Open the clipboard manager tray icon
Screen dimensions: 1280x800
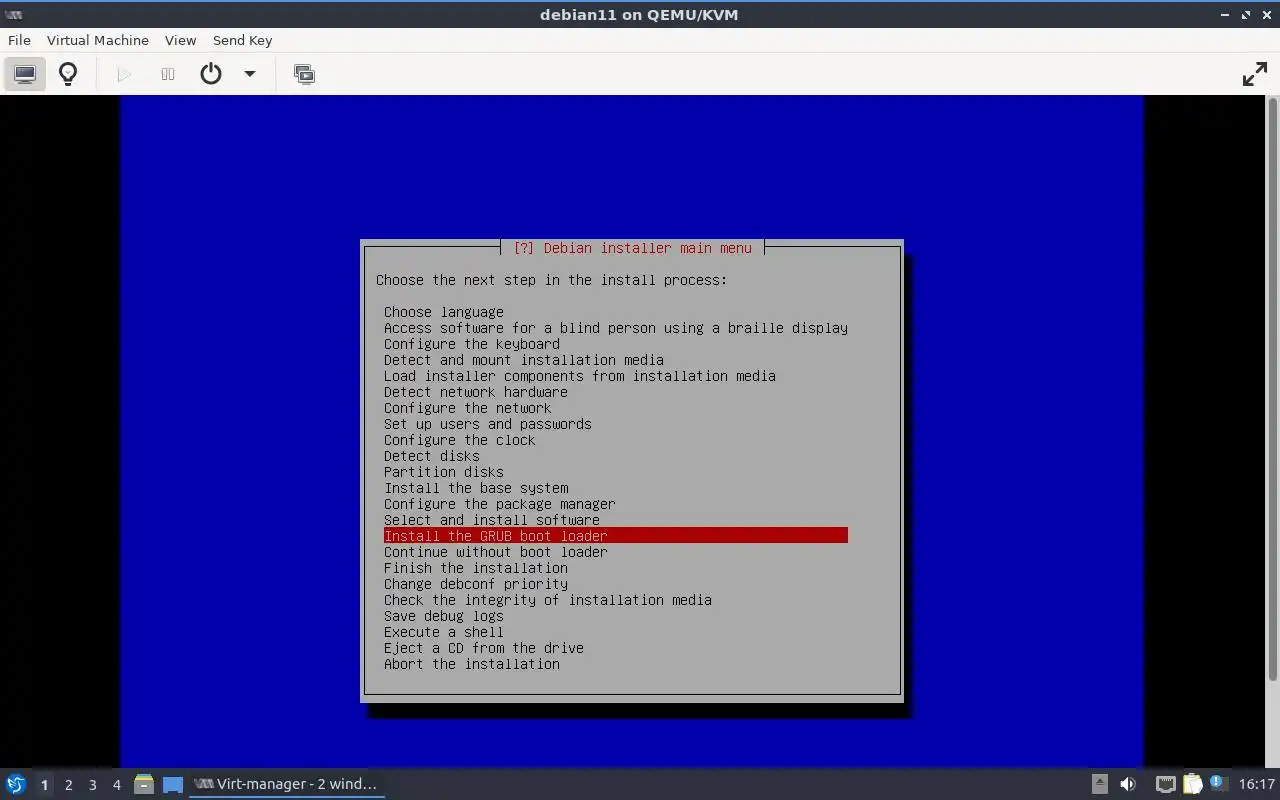(1192, 784)
